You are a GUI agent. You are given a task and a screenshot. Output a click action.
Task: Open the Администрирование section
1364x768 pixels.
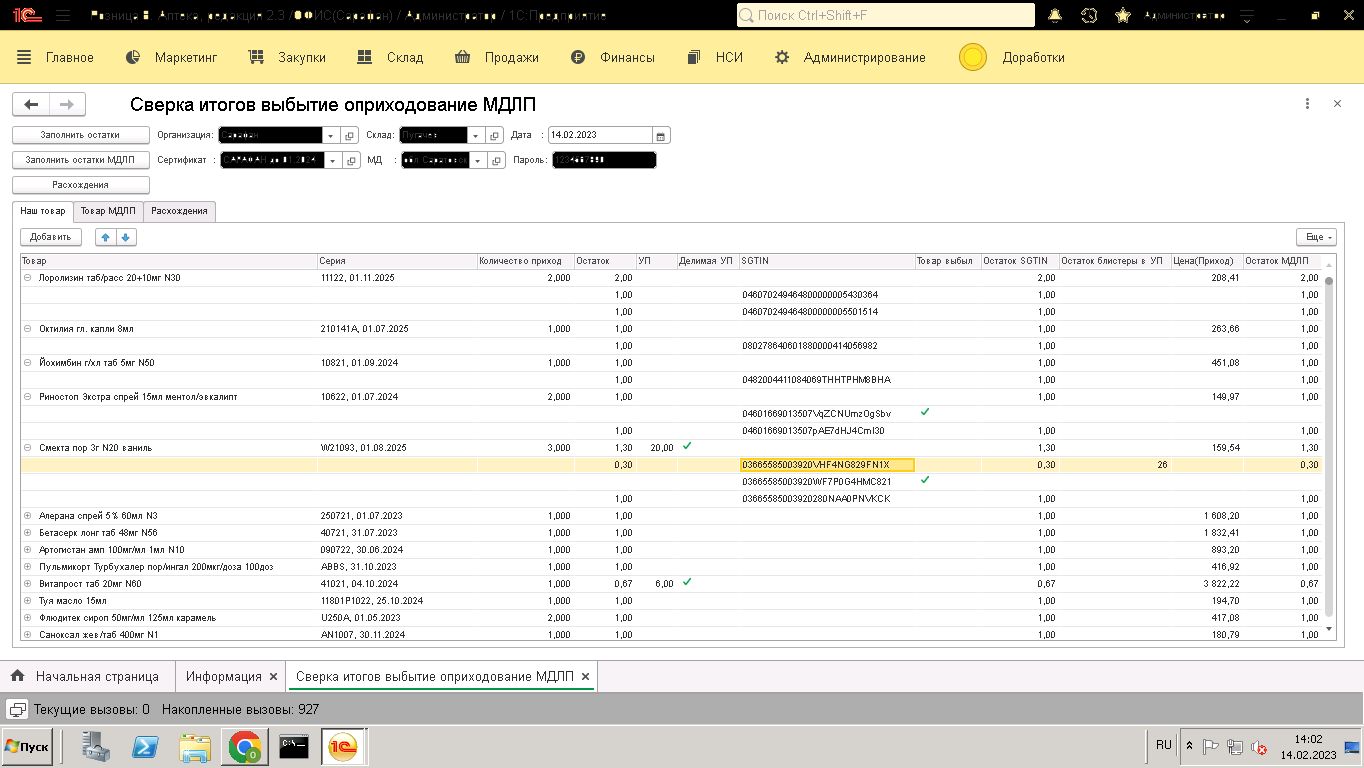tap(850, 58)
